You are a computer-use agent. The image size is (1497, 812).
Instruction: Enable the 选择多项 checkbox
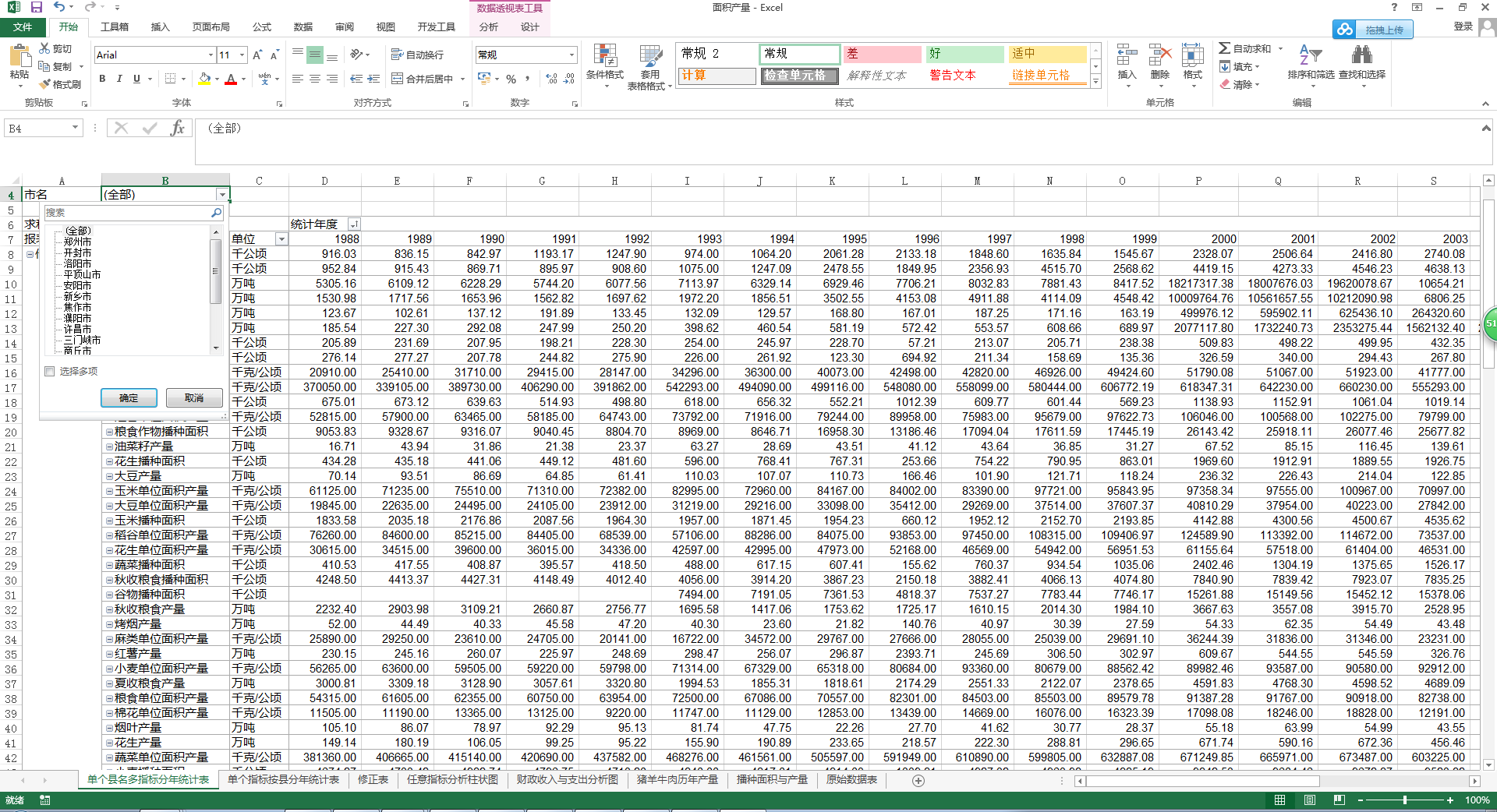tap(50, 372)
